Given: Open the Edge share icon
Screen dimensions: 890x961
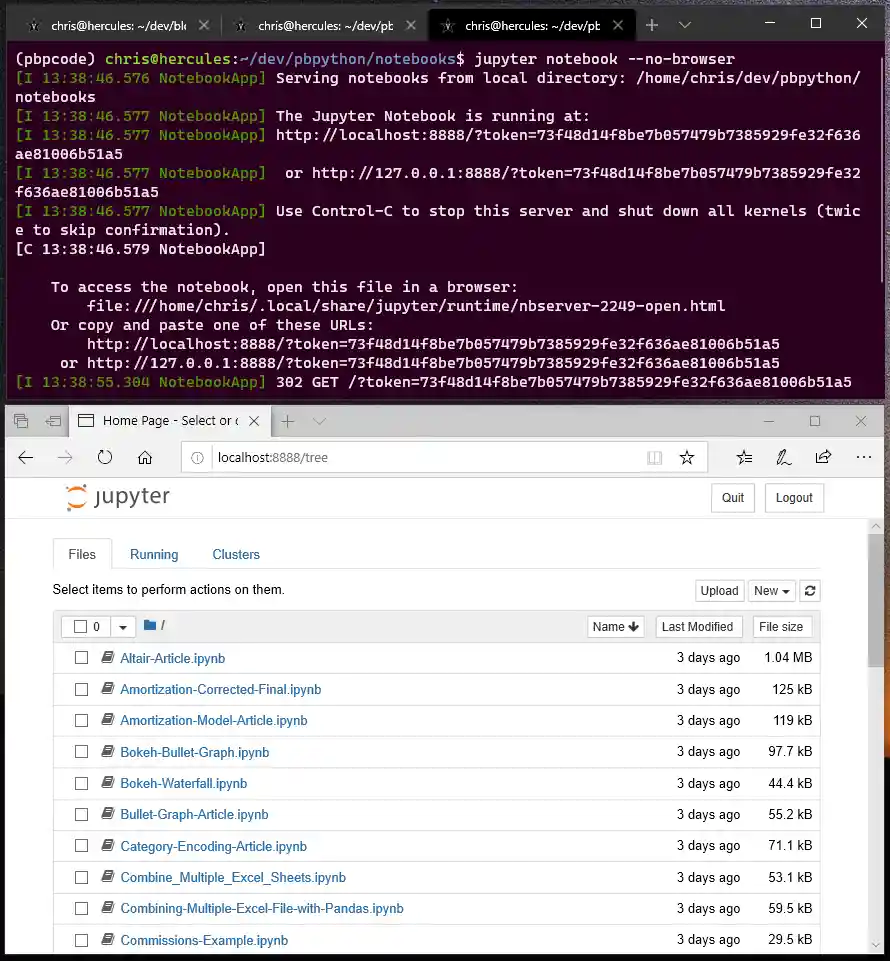Looking at the screenshot, I should (823, 457).
